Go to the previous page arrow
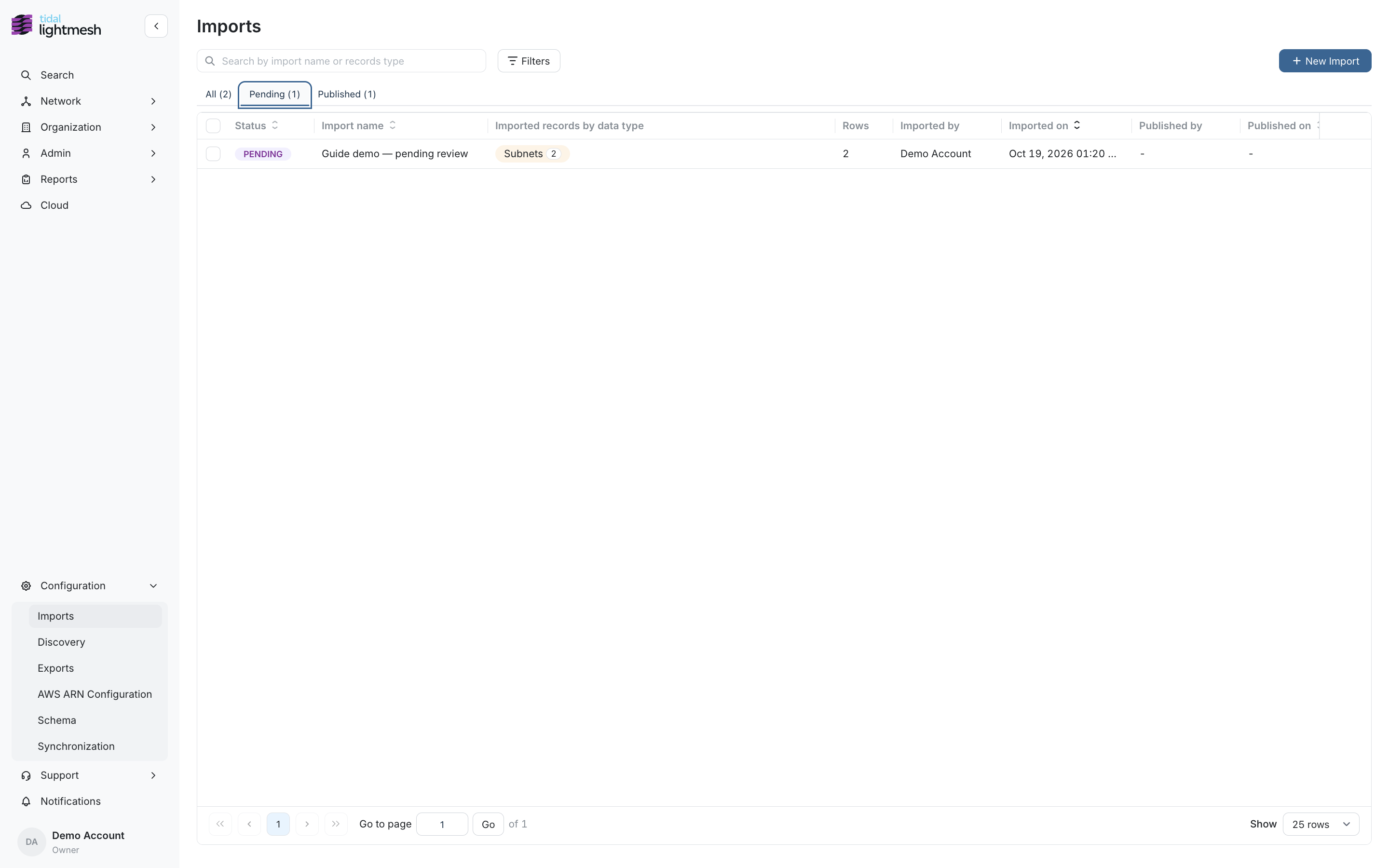This screenshot has height=868, width=1389. point(249,824)
